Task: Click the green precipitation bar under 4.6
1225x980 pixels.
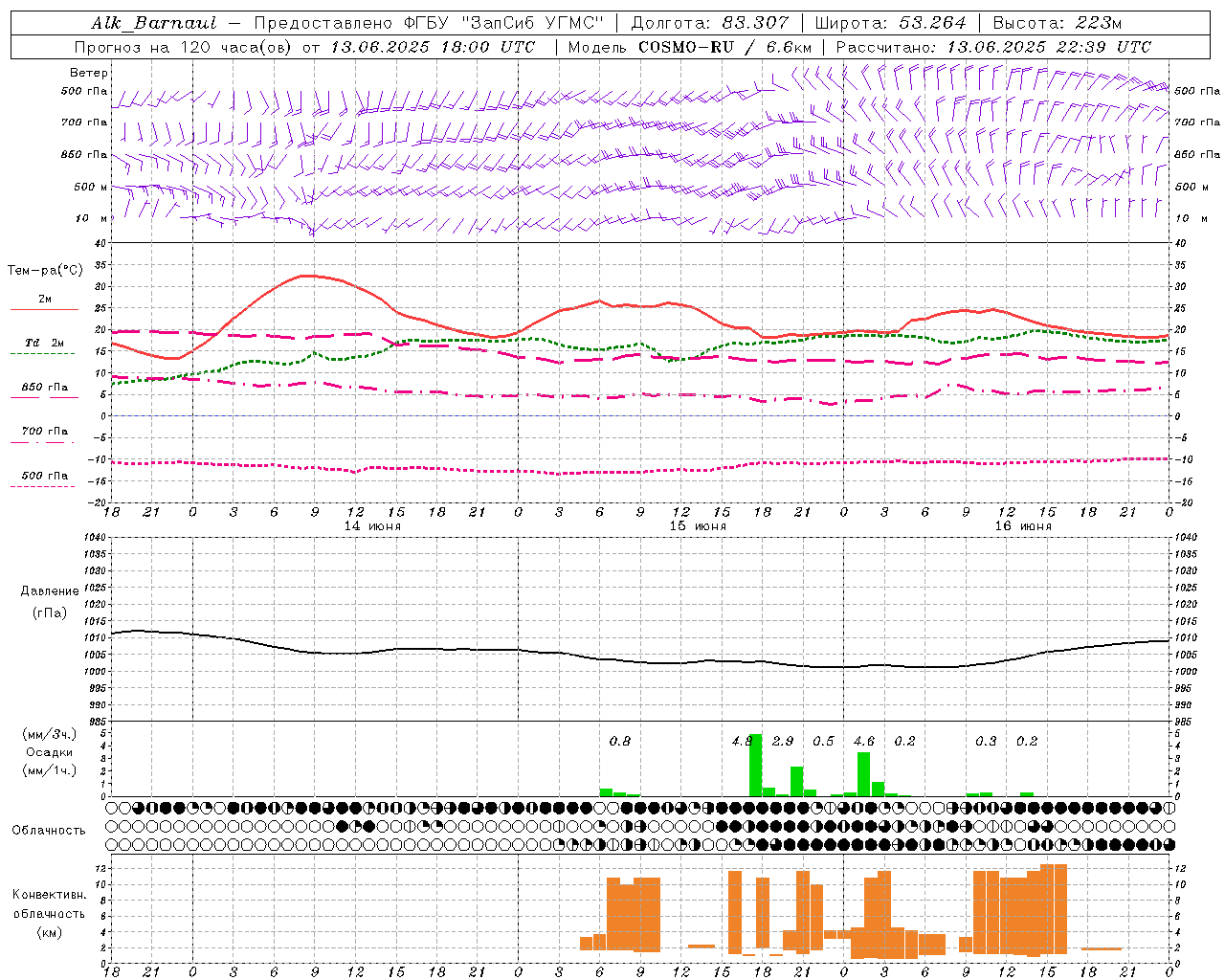Action: click(x=863, y=774)
